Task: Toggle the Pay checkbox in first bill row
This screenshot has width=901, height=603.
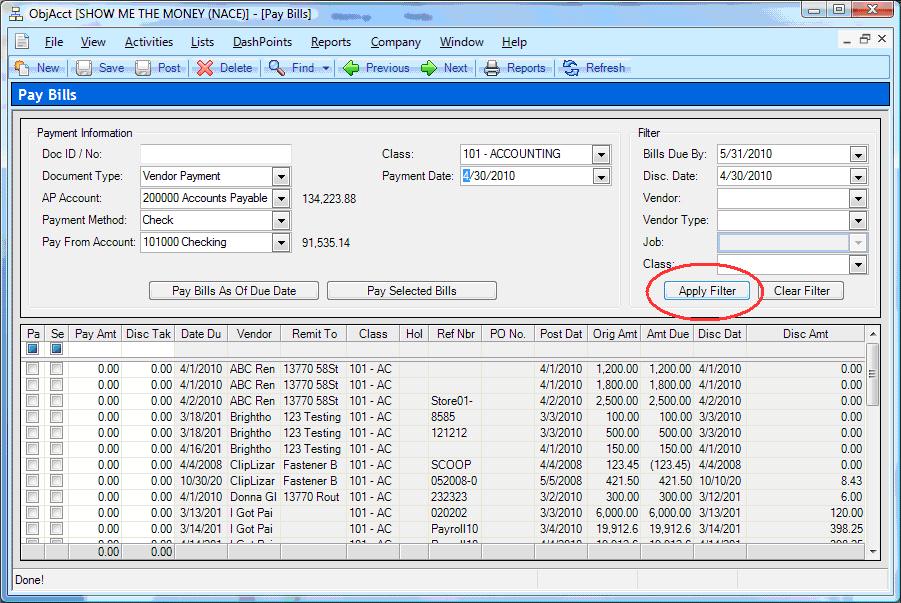Action: click(x=33, y=369)
